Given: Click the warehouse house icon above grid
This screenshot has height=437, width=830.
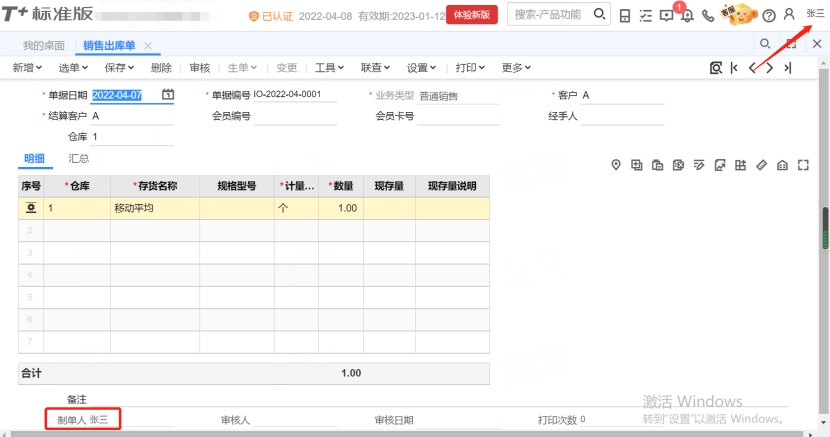Looking at the screenshot, I should point(782,165).
